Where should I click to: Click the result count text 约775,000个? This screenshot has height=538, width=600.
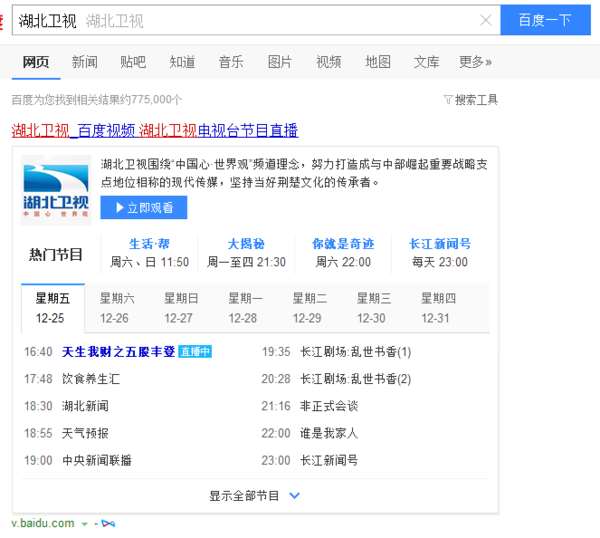tap(152, 100)
